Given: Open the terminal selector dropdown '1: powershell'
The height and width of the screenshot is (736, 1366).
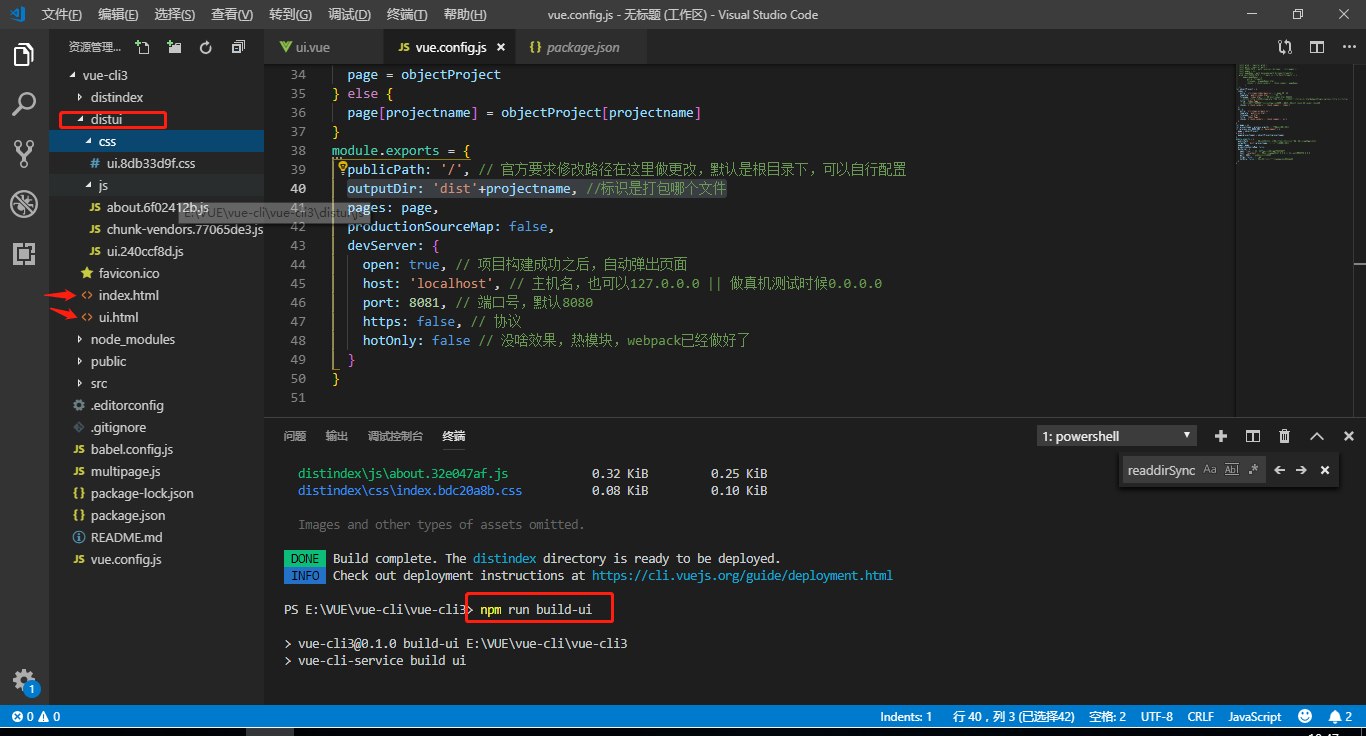Looking at the screenshot, I should coord(1117,436).
